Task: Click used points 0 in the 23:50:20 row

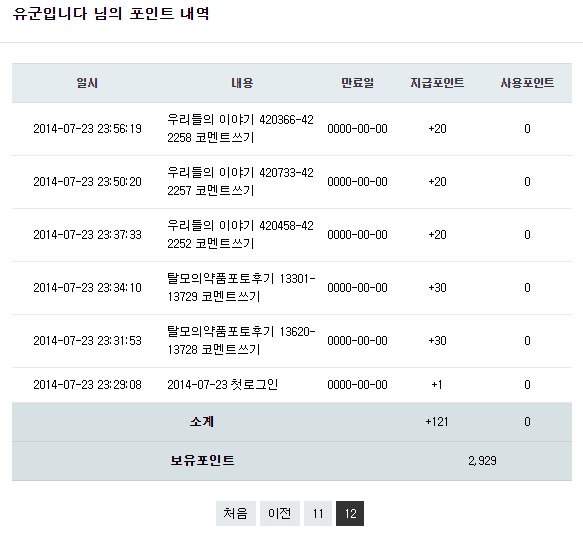Action: [x=527, y=182]
